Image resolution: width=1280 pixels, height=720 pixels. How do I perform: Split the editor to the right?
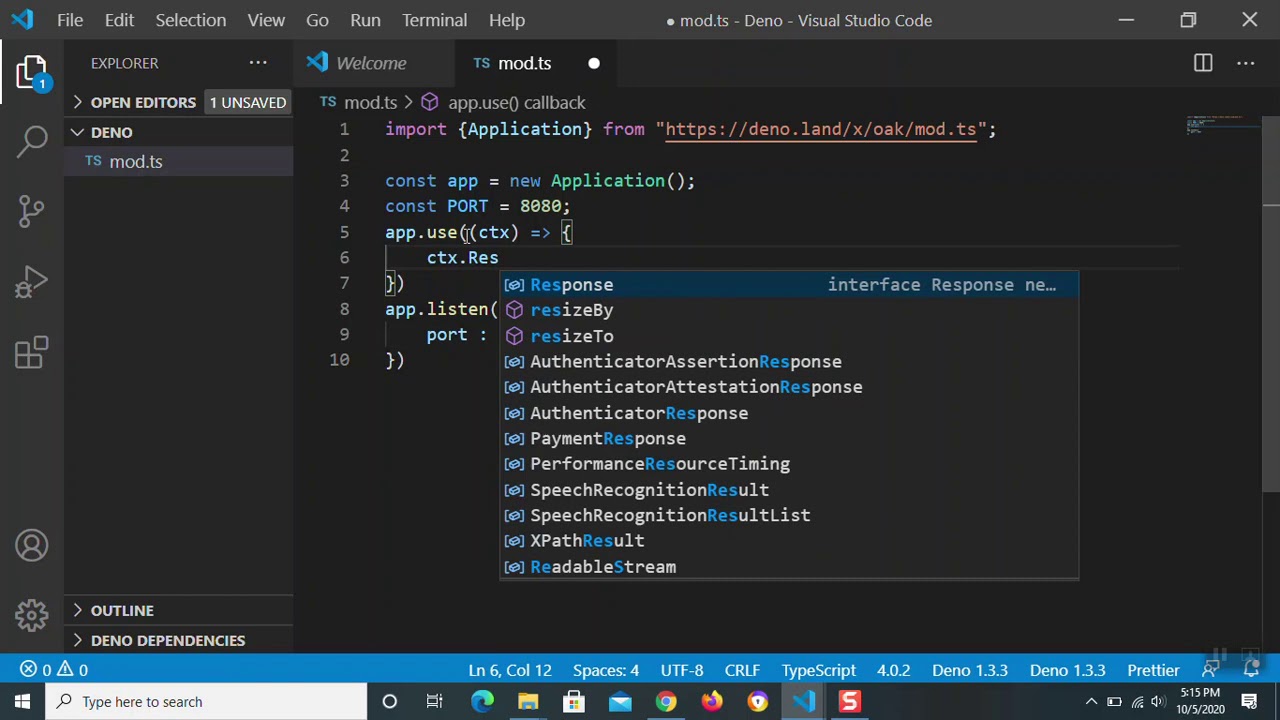pos(1203,63)
